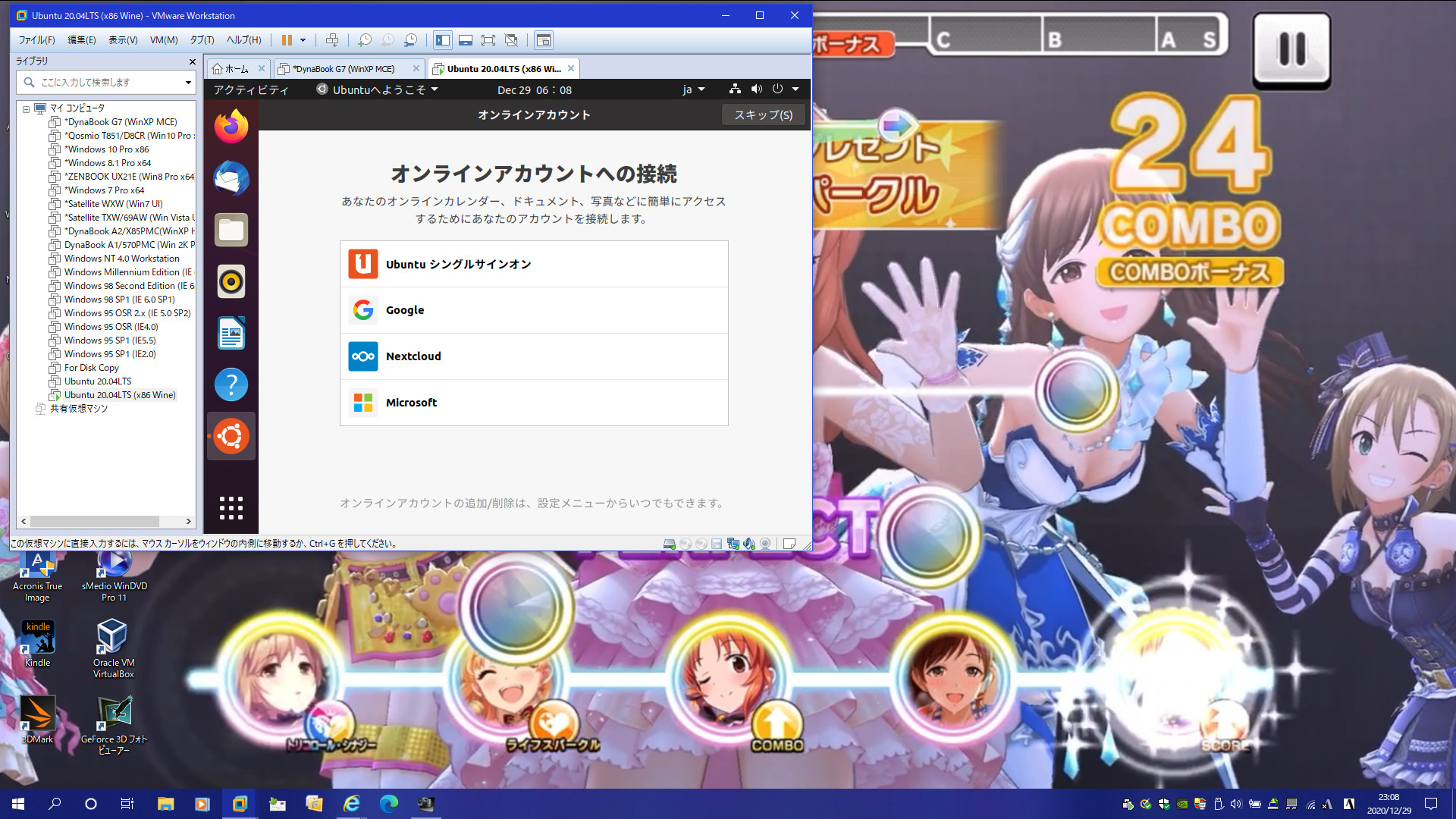This screenshot has height=819, width=1456.
Task: Open the 表示(V) menu
Action: 123,40
